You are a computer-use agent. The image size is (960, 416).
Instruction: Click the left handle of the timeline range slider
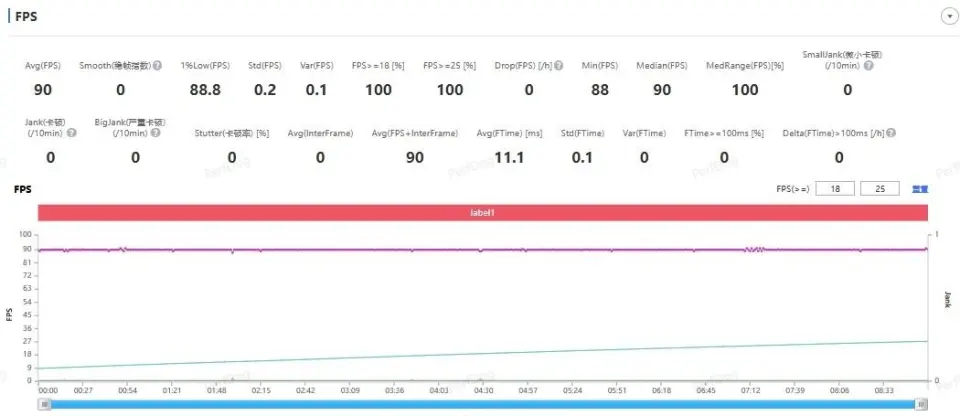coord(43,404)
